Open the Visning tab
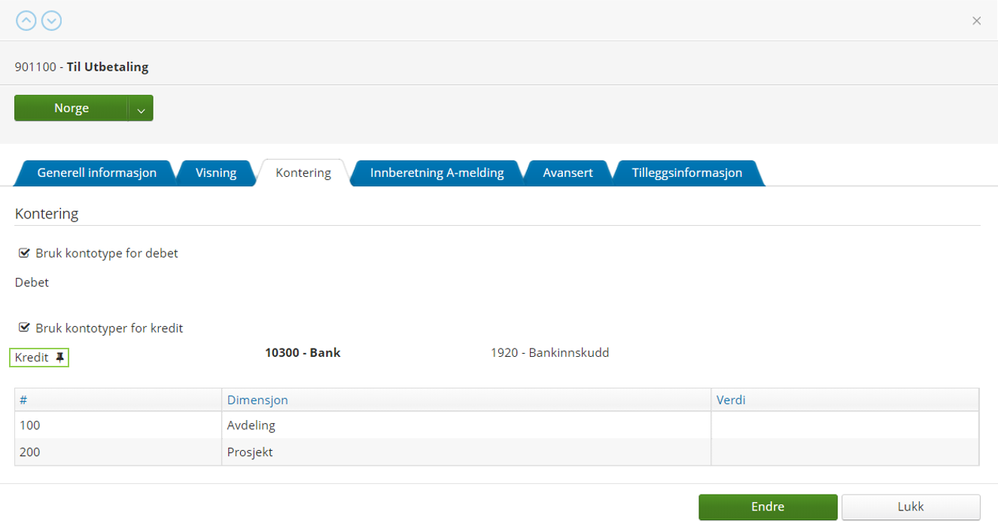 [x=216, y=173]
